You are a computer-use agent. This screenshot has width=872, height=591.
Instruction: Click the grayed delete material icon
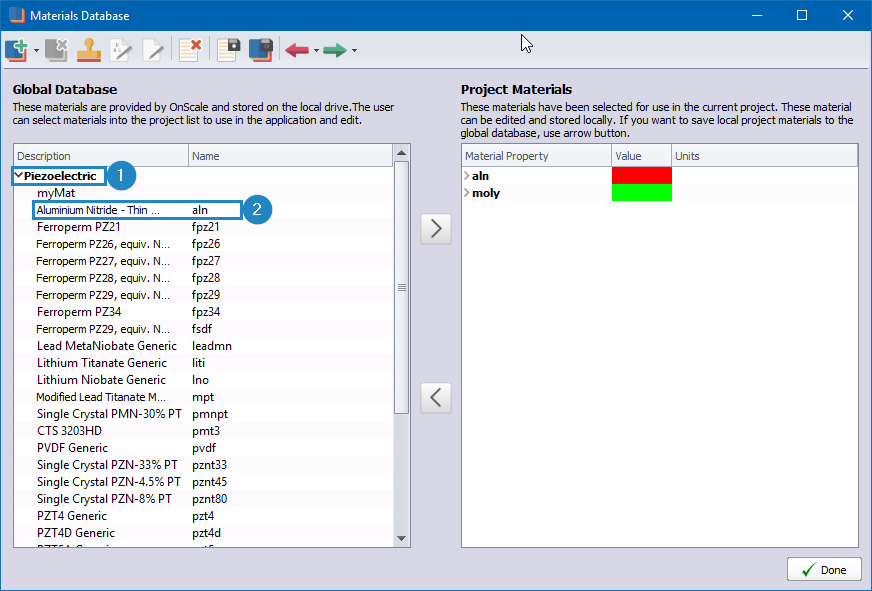(x=56, y=50)
